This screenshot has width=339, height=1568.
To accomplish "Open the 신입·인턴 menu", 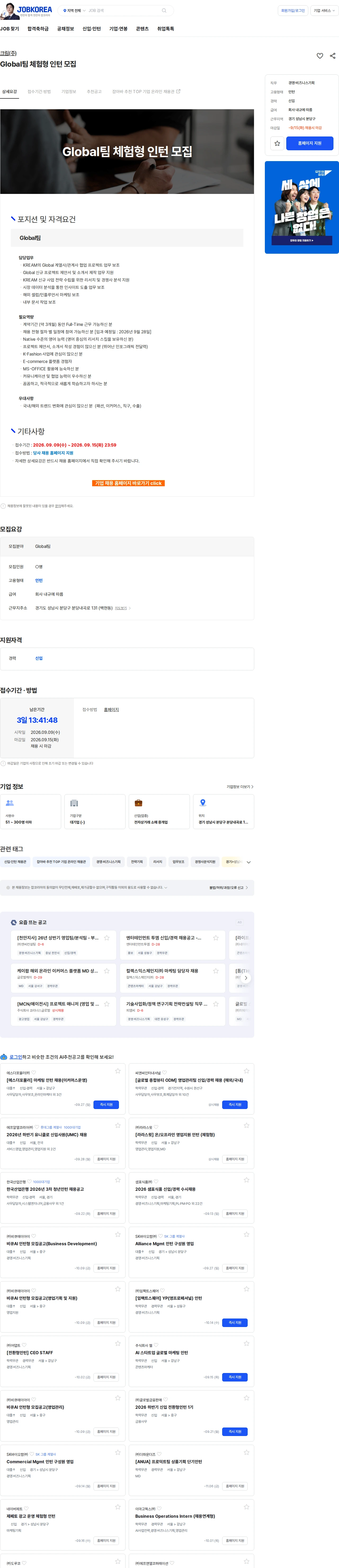I will click(91, 29).
